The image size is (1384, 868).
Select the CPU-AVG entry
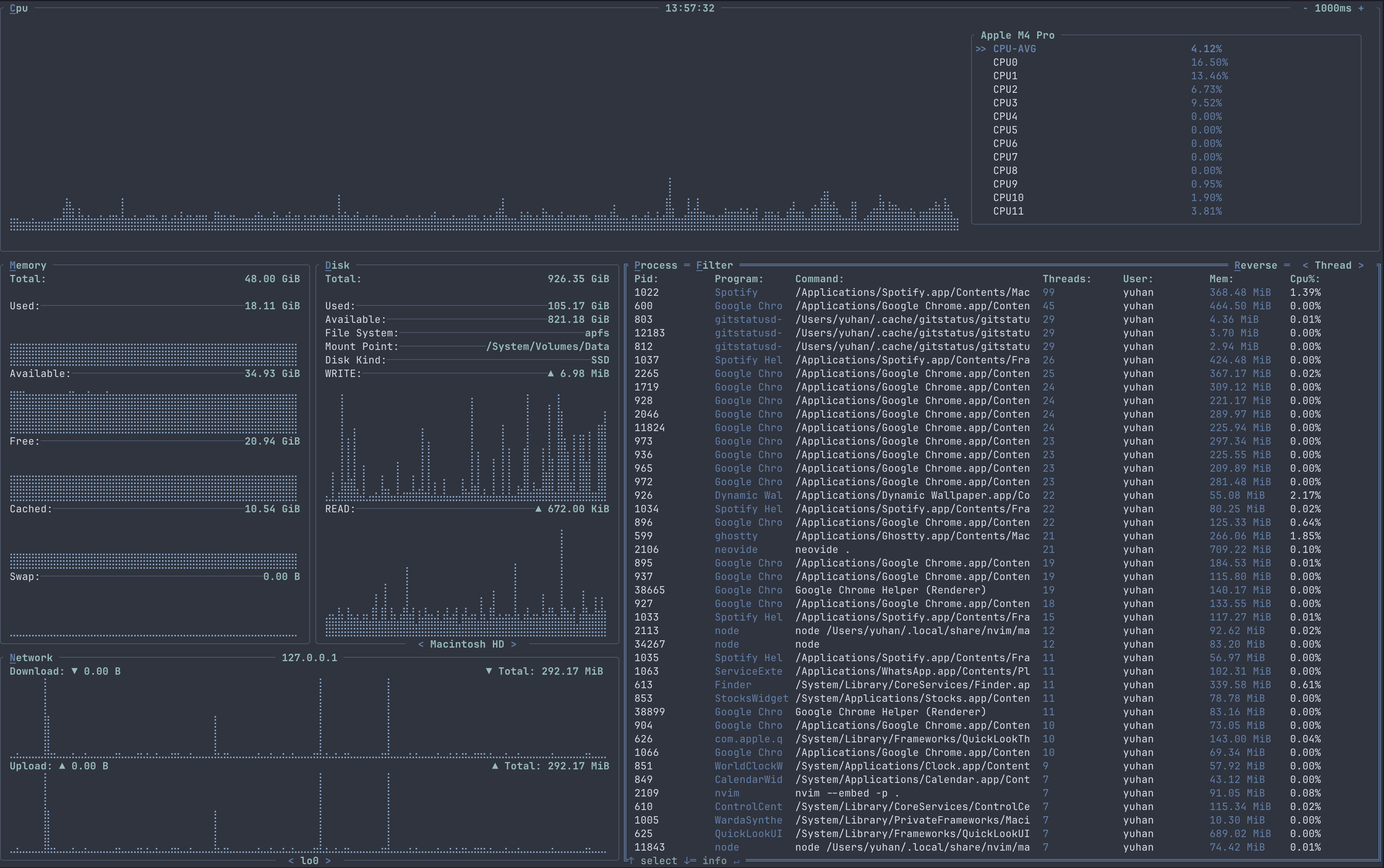click(1014, 49)
